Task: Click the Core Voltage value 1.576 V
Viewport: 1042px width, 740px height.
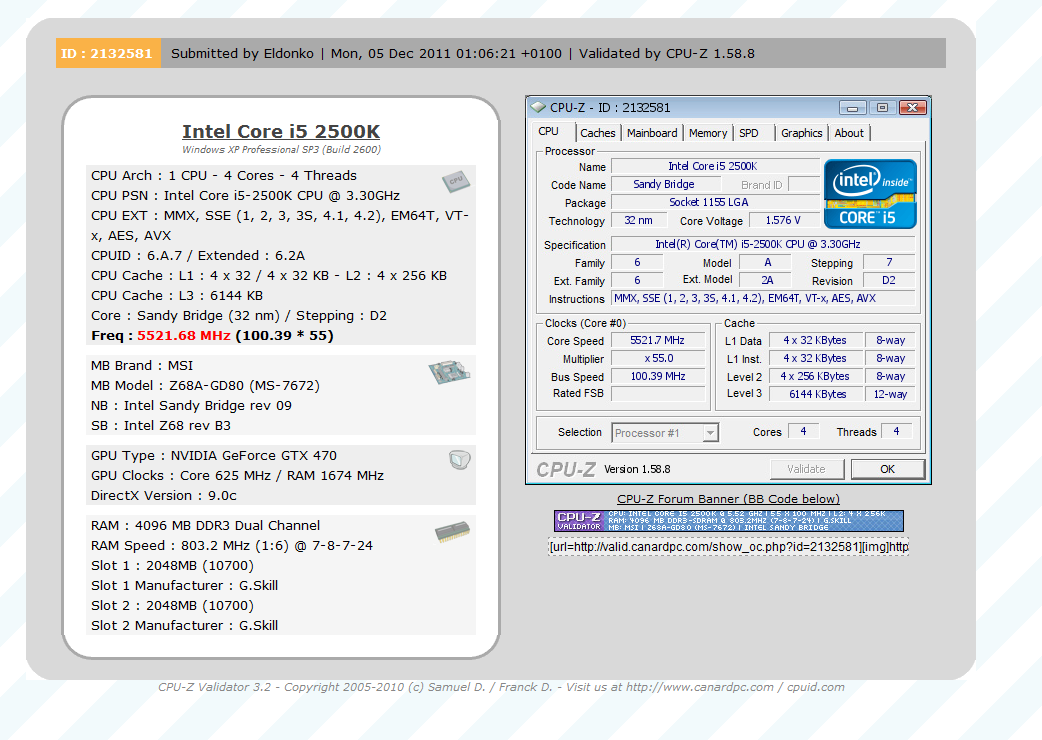Action: [783, 221]
